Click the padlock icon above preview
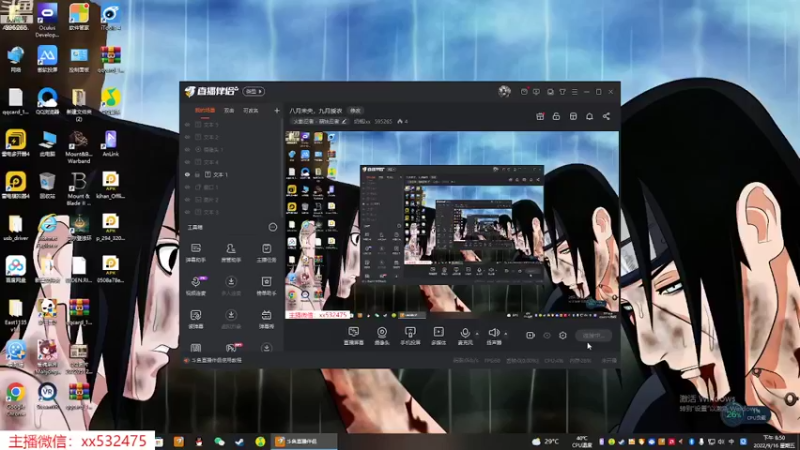 556,116
